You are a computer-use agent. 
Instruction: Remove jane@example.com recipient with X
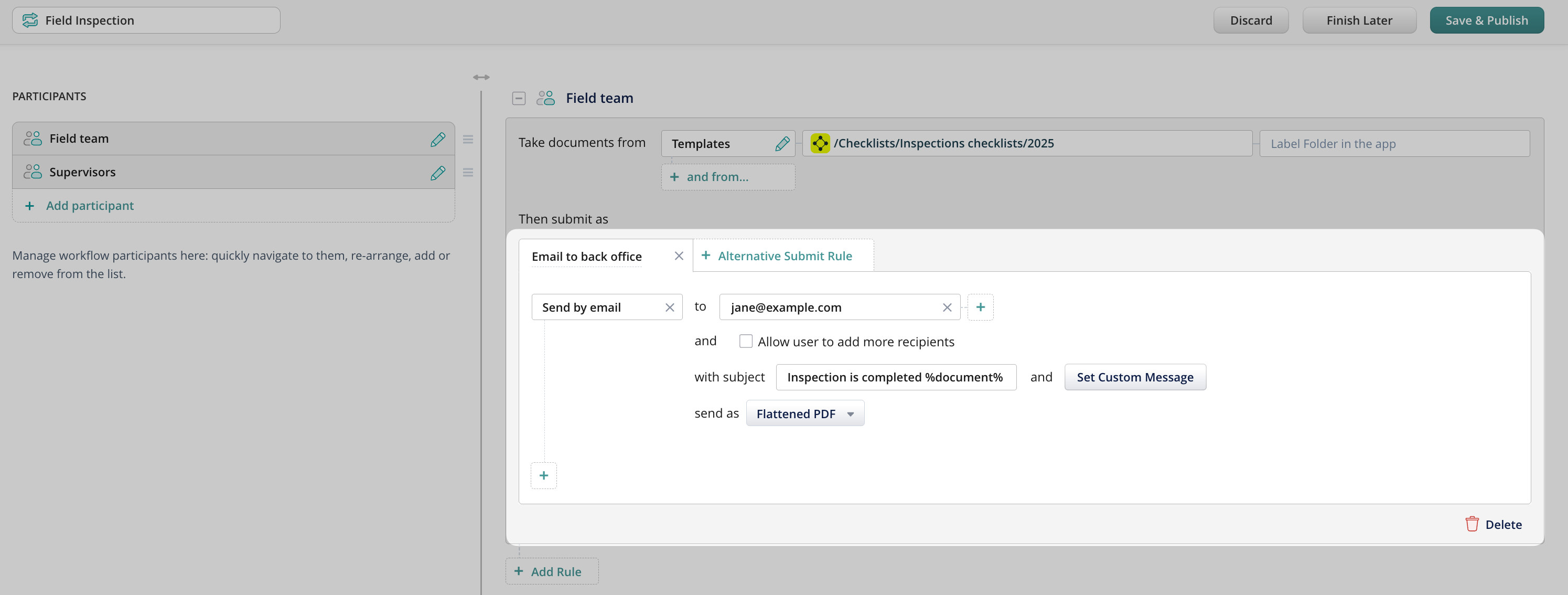point(947,307)
